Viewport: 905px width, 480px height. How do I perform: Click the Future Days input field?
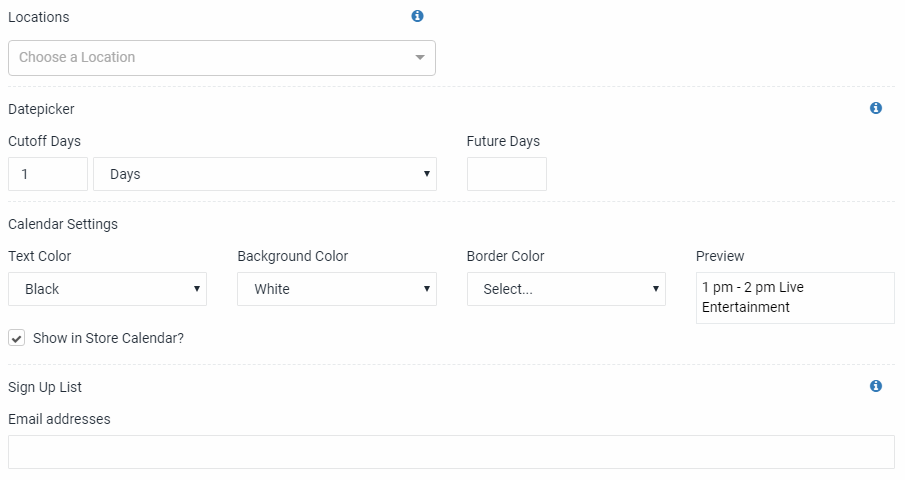pos(507,174)
